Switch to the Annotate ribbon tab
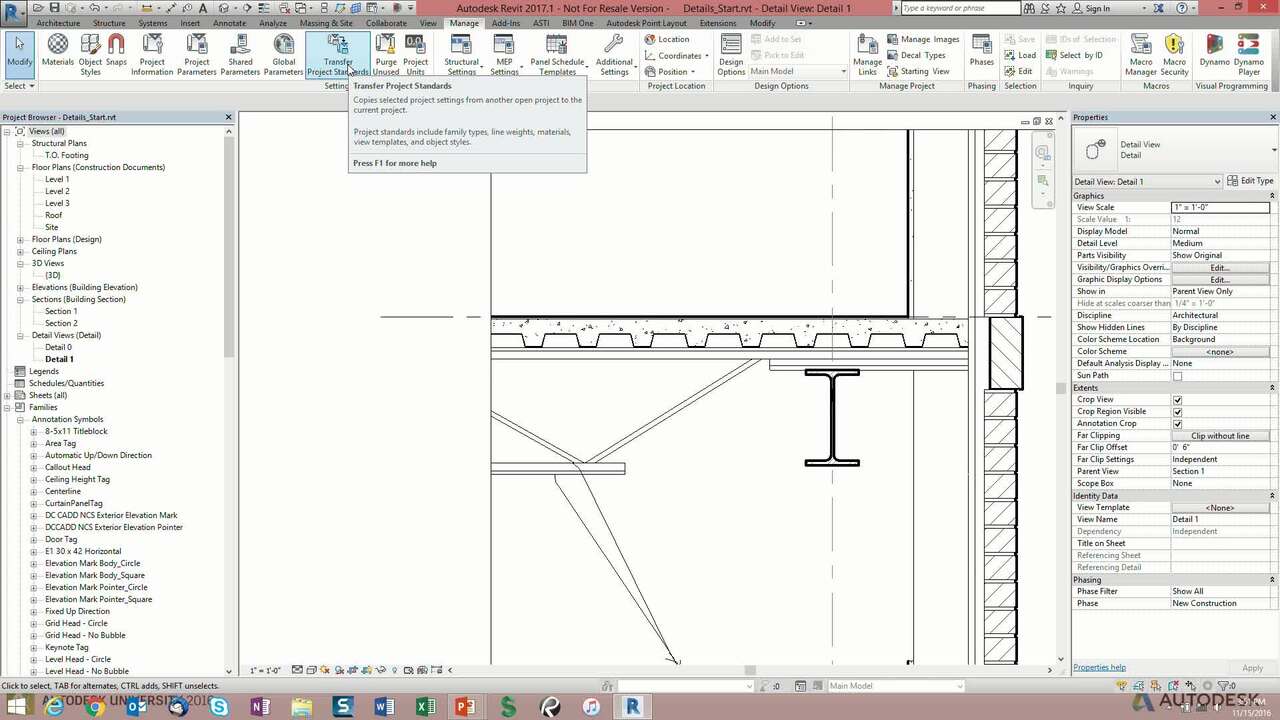Viewport: 1280px width, 720px height. [x=229, y=23]
